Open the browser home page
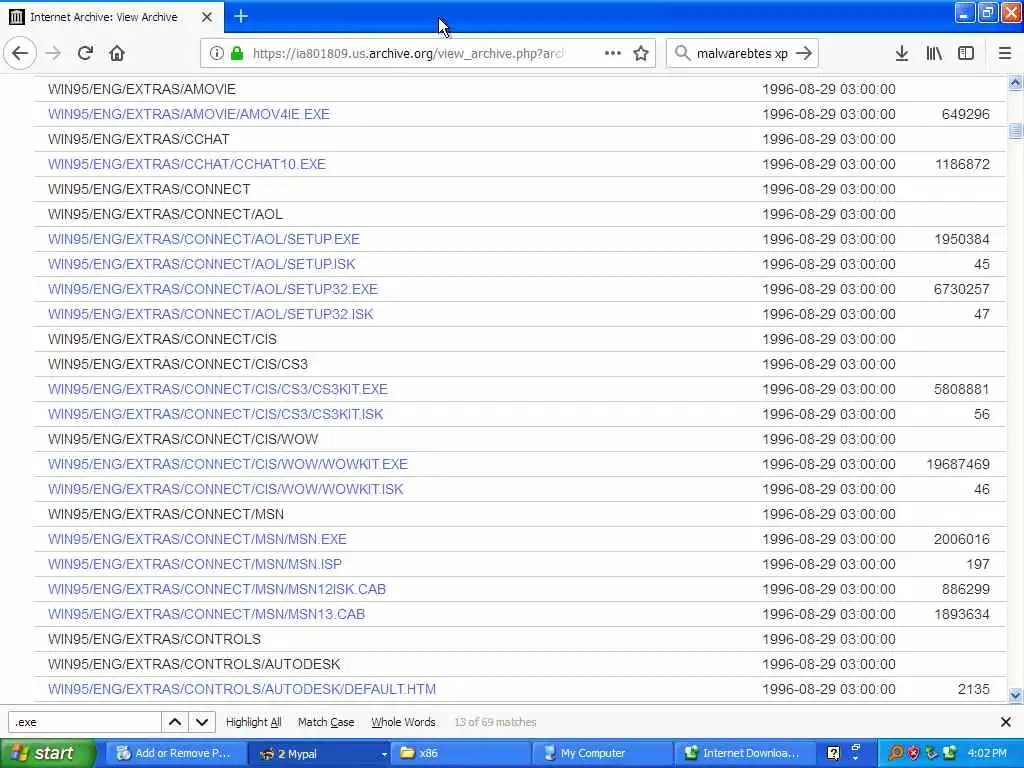Image resolution: width=1024 pixels, height=768 pixels. click(x=117, y=54)
